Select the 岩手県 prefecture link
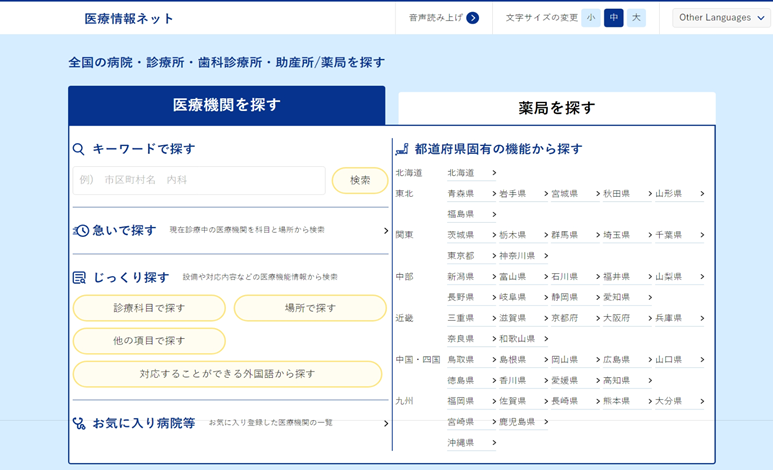Screen dimensions: 773x470 coord(524,193)
